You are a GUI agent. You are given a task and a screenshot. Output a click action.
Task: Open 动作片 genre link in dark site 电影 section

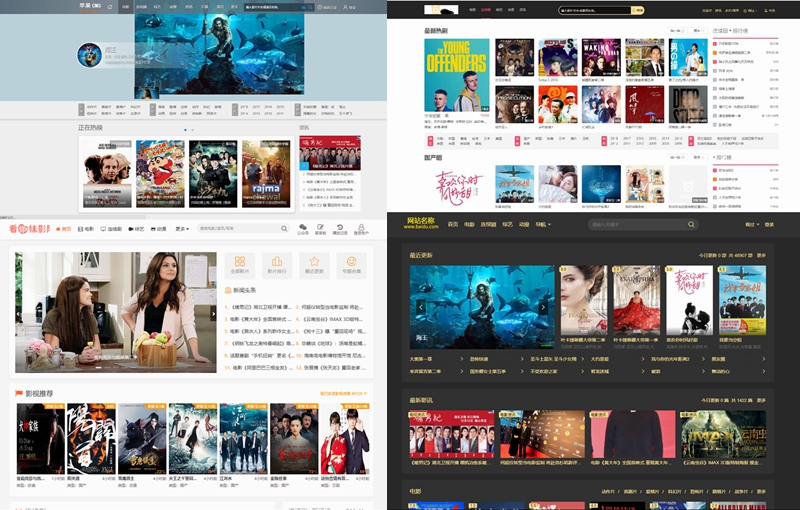pos(608,492)
